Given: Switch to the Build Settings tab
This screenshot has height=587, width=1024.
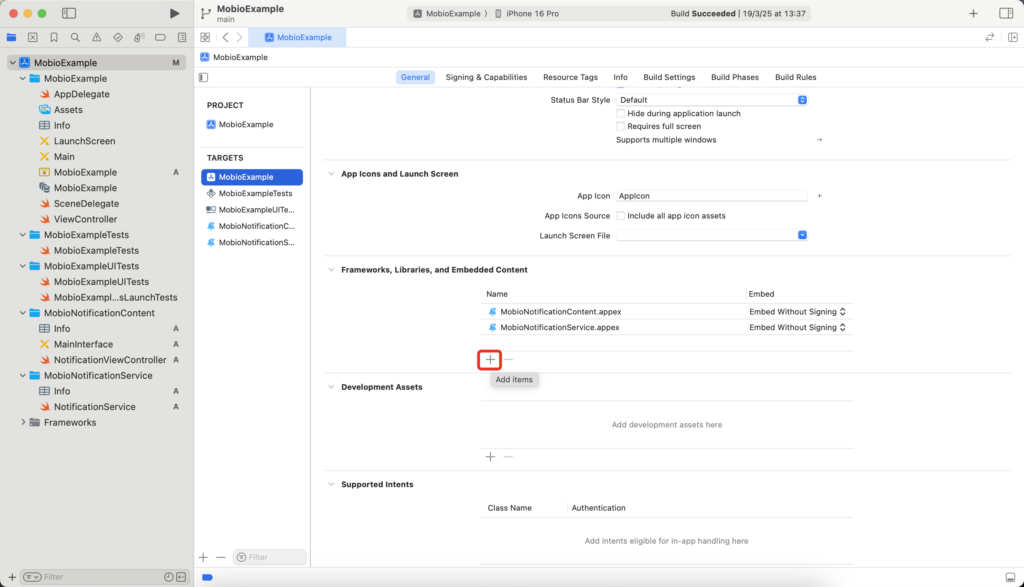Looking at the screenshot, I should [669, 77].
